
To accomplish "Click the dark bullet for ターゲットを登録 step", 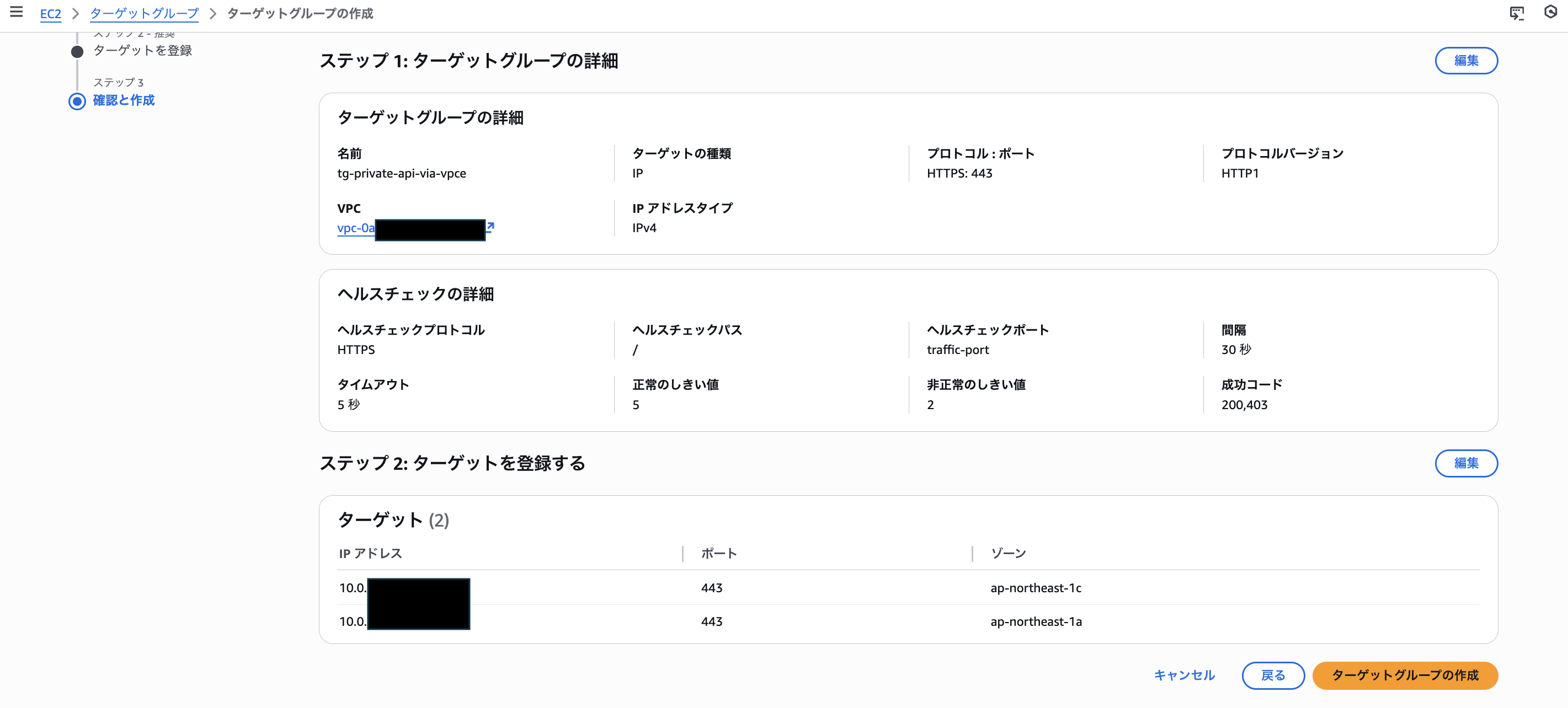I will pos(77,51).
